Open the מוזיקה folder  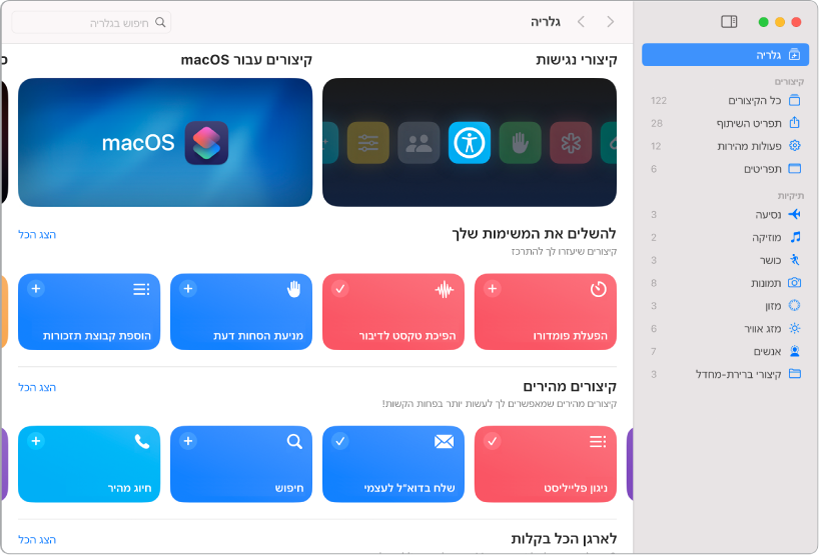725,237
